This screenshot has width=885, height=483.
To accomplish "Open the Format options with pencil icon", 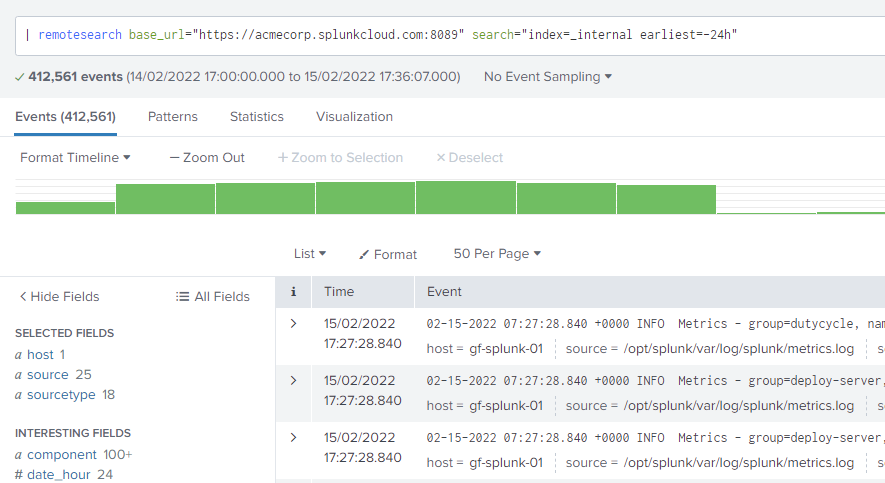I will (388, 254).
